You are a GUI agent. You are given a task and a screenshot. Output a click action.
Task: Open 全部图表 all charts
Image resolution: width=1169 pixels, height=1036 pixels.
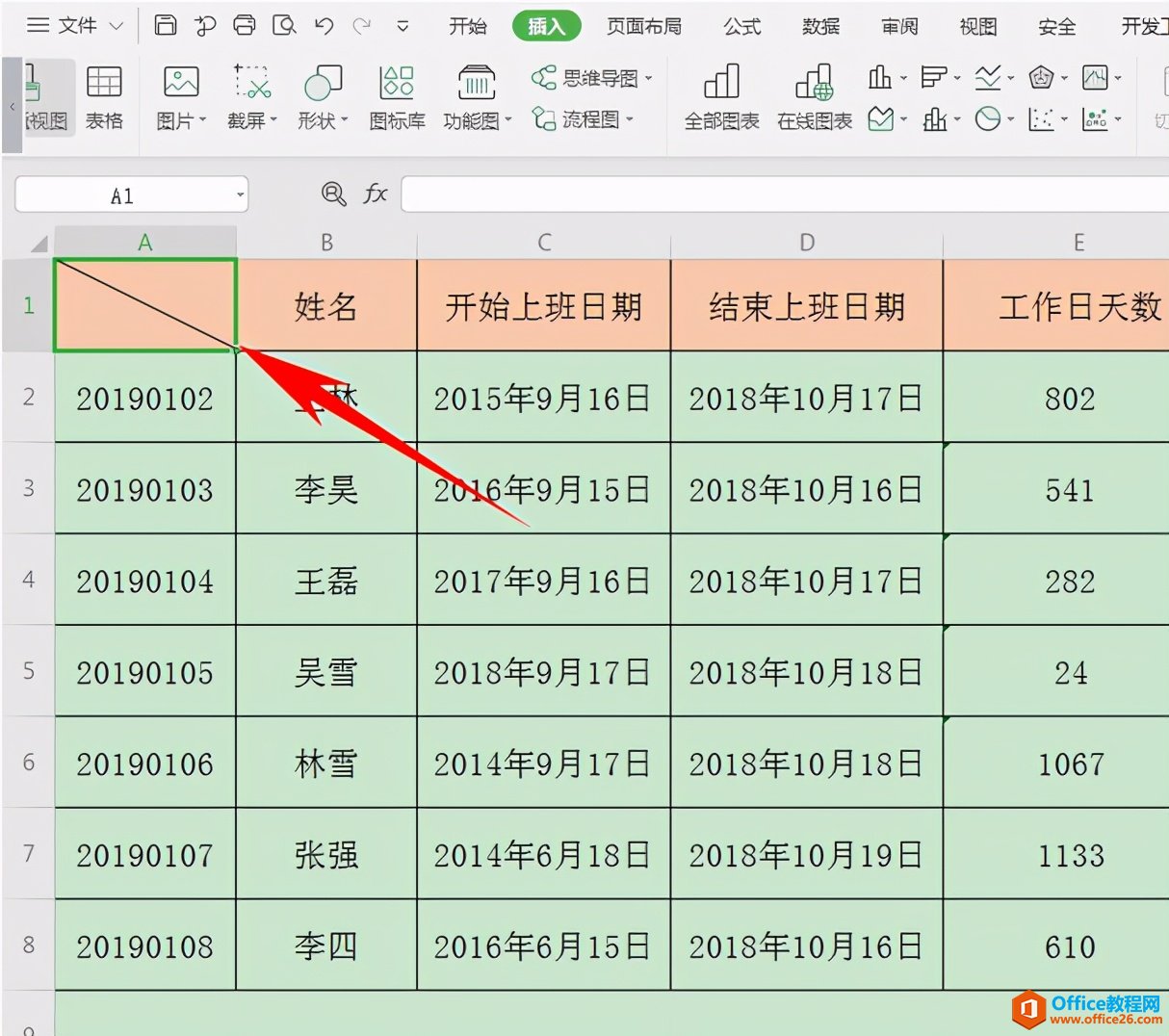pyautogui.click(x=721, y=97)
